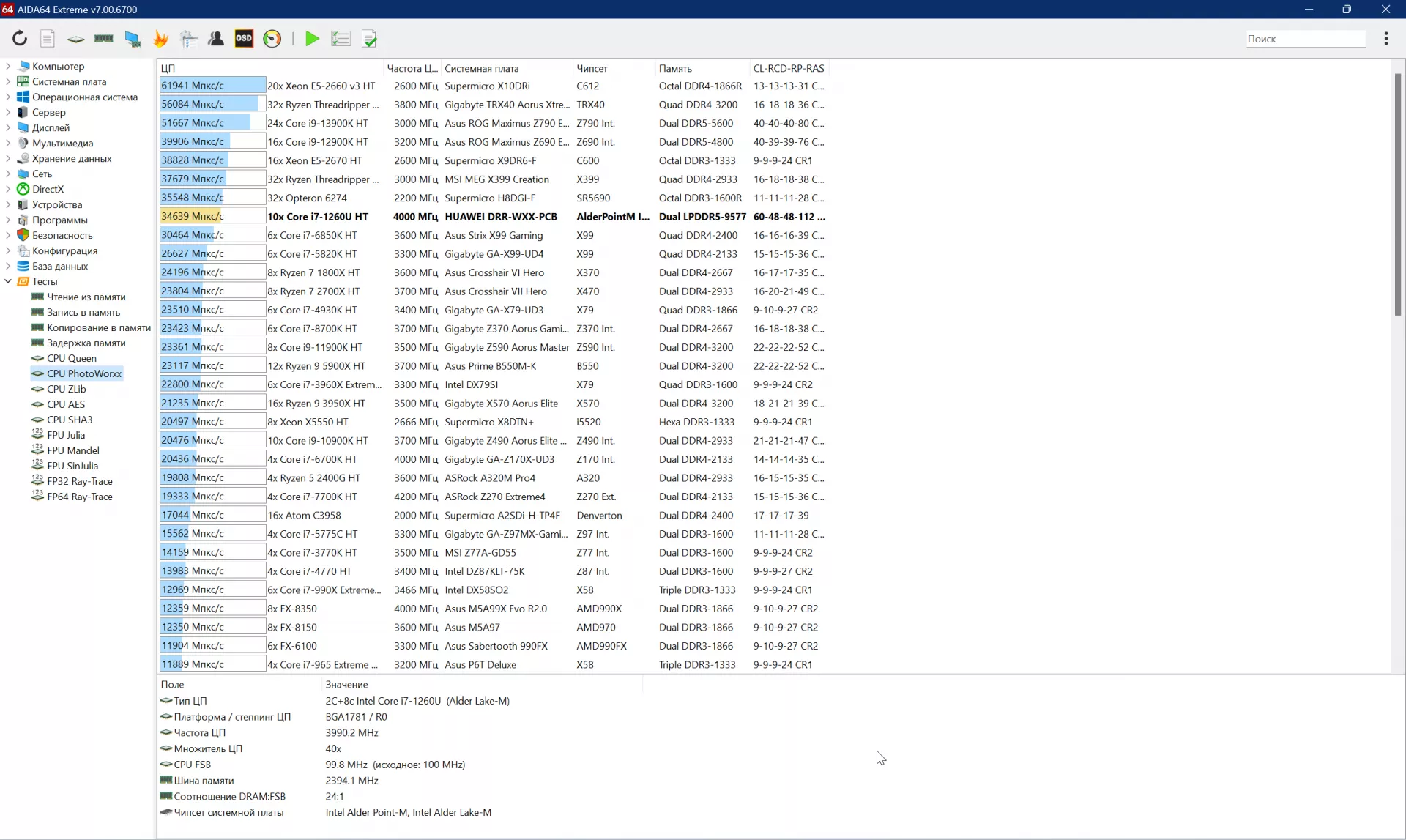
Task: Expand the Системная плата tree node
Action: pyautogui.click(x=8, y=81)
